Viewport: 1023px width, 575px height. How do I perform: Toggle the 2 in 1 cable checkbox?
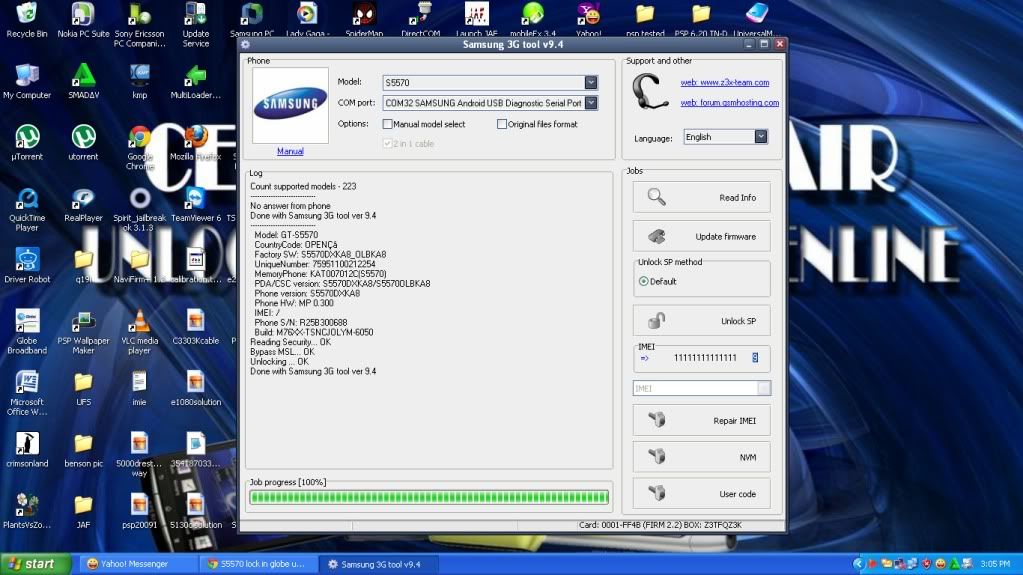[388, 144]
